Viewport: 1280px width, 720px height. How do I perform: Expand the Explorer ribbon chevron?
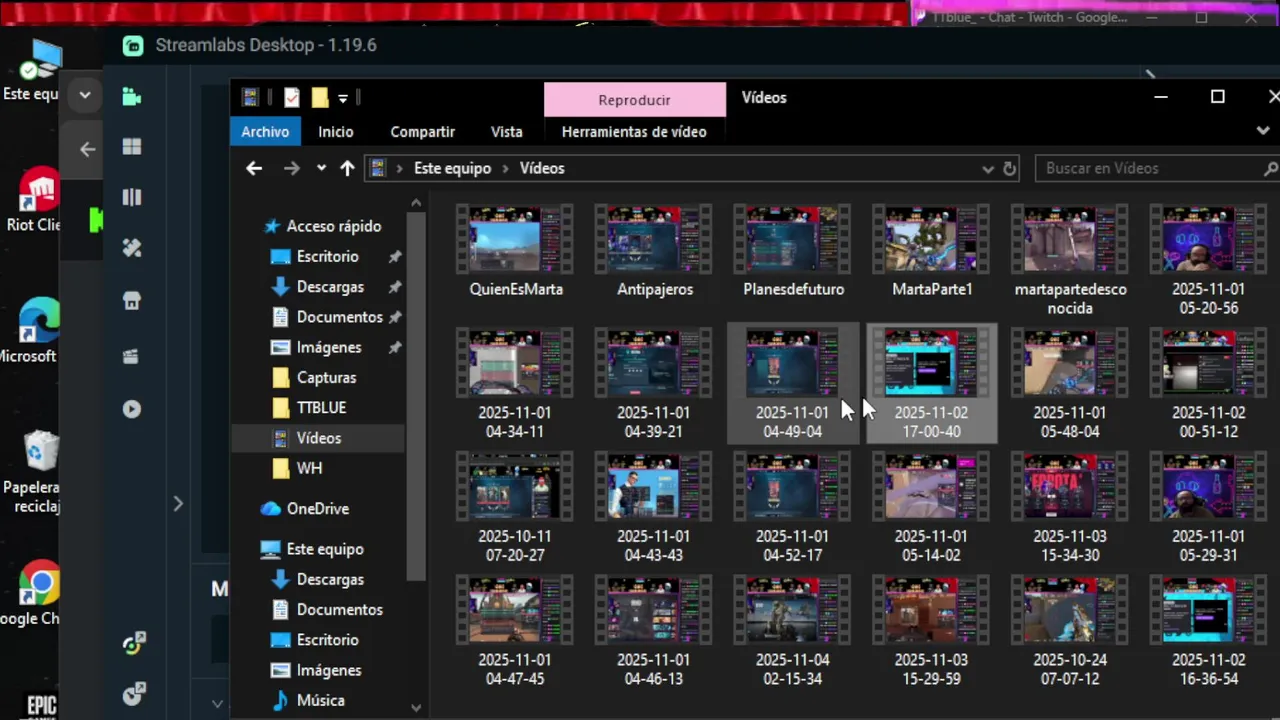1263,131
